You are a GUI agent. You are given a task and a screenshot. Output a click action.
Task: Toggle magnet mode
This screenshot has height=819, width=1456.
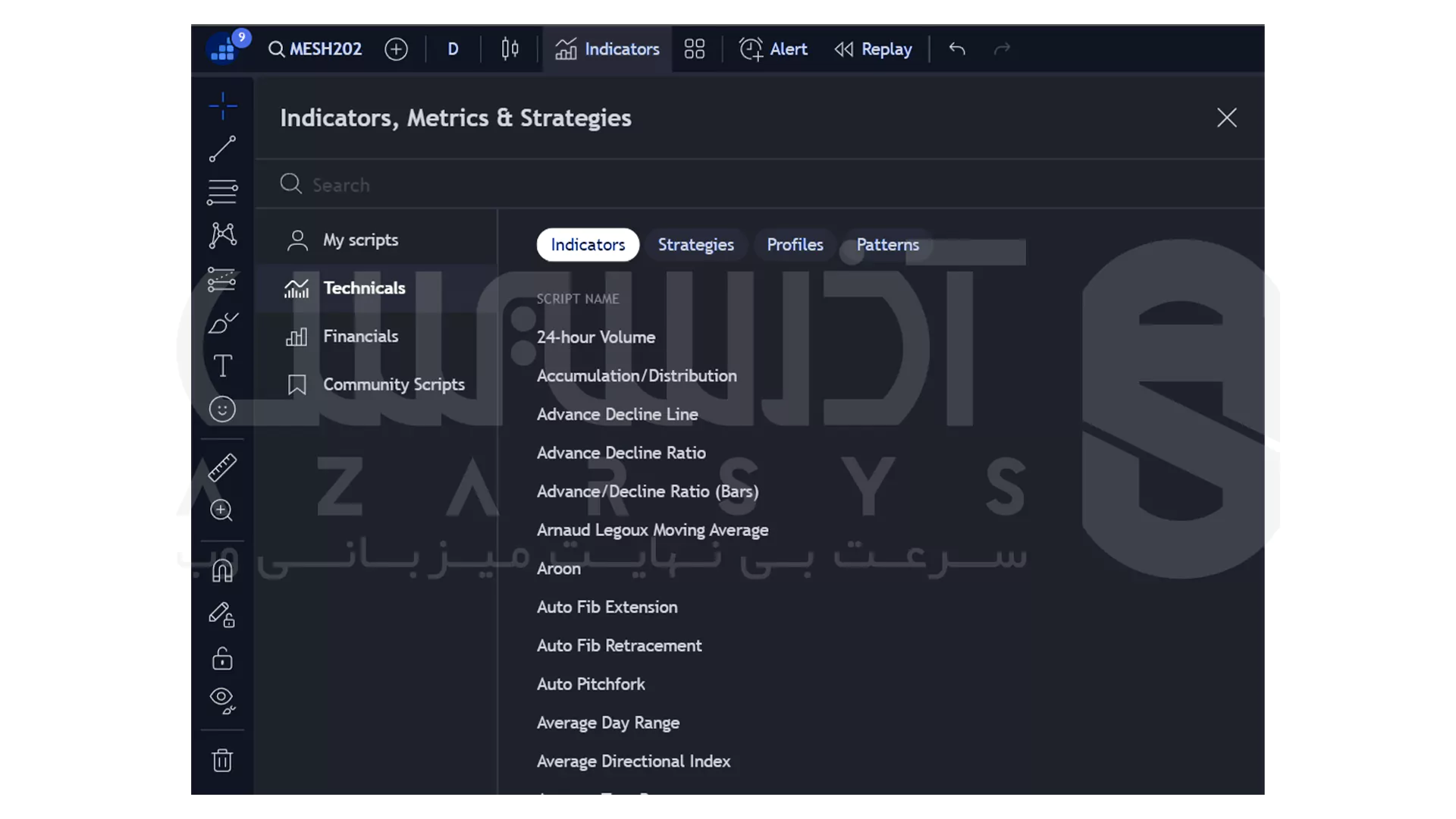[x=222, y=570]
